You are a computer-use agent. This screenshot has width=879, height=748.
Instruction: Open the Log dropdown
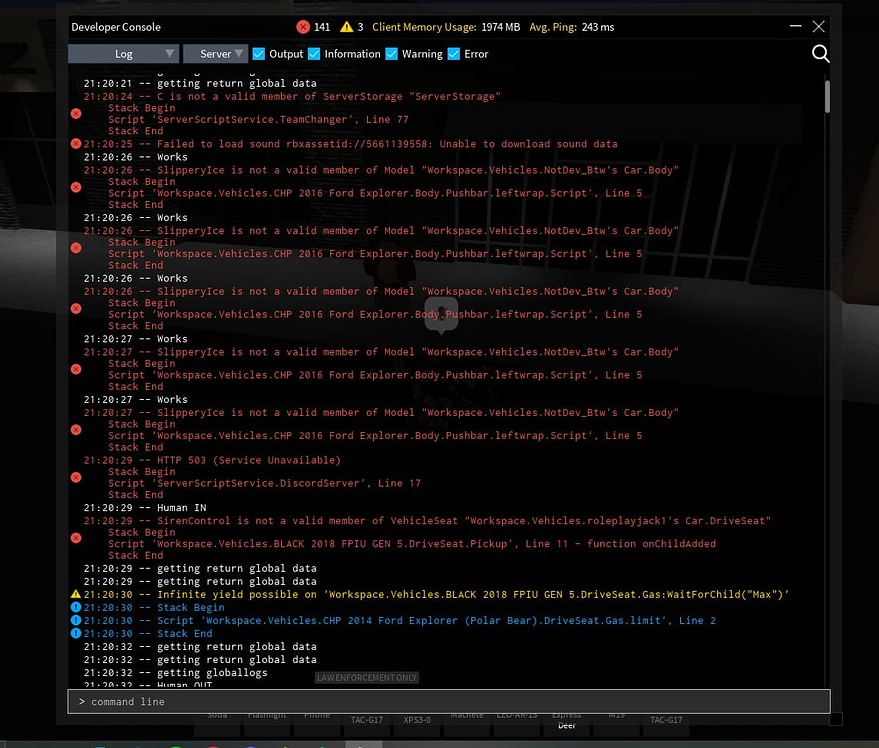click(x=122, y=53)
